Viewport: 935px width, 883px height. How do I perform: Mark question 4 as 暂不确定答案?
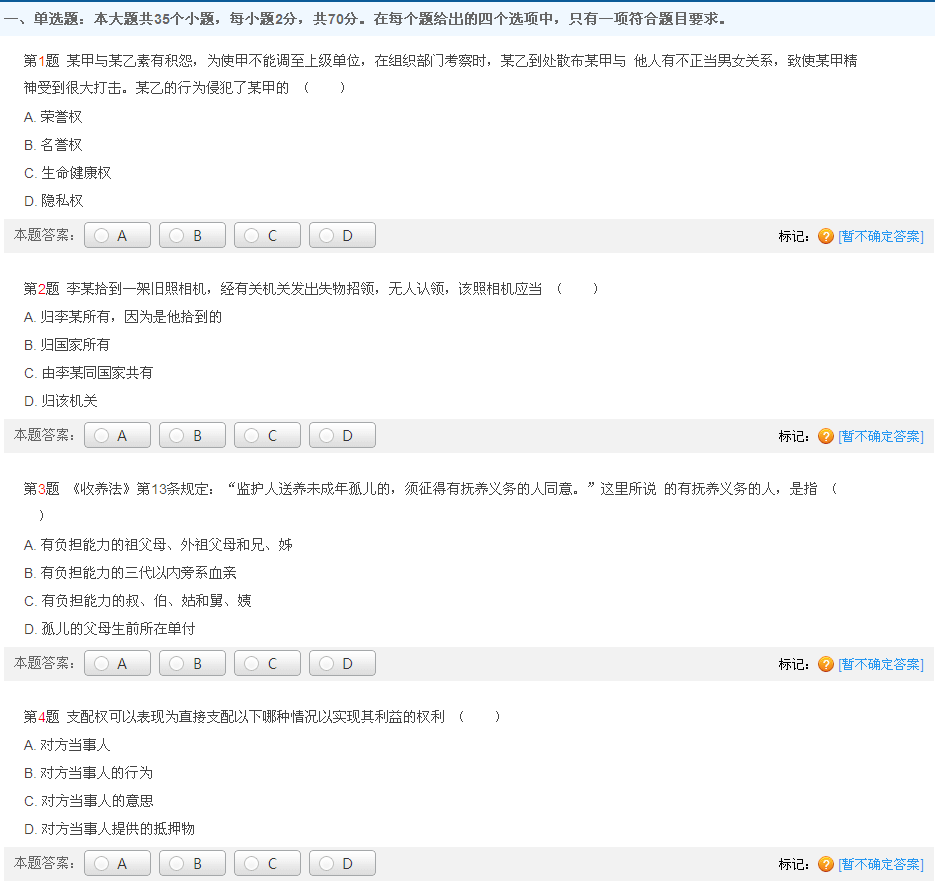pyautogui.click(x=881, y=864)
